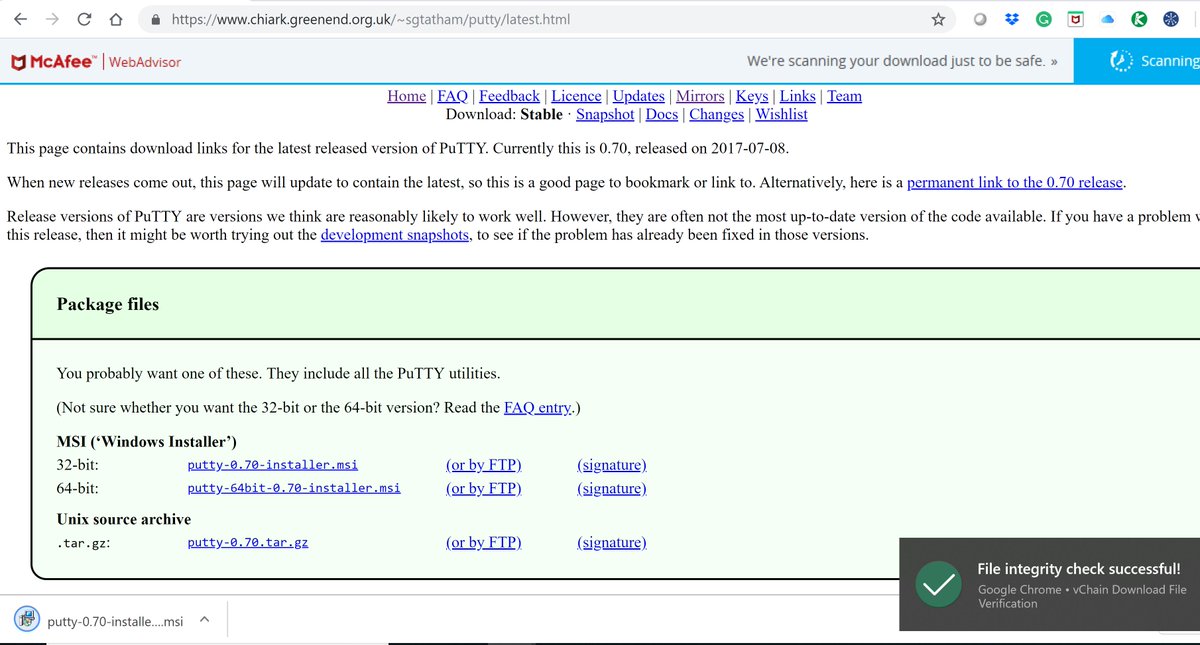Expand the download item options chevron

(204, 620)
